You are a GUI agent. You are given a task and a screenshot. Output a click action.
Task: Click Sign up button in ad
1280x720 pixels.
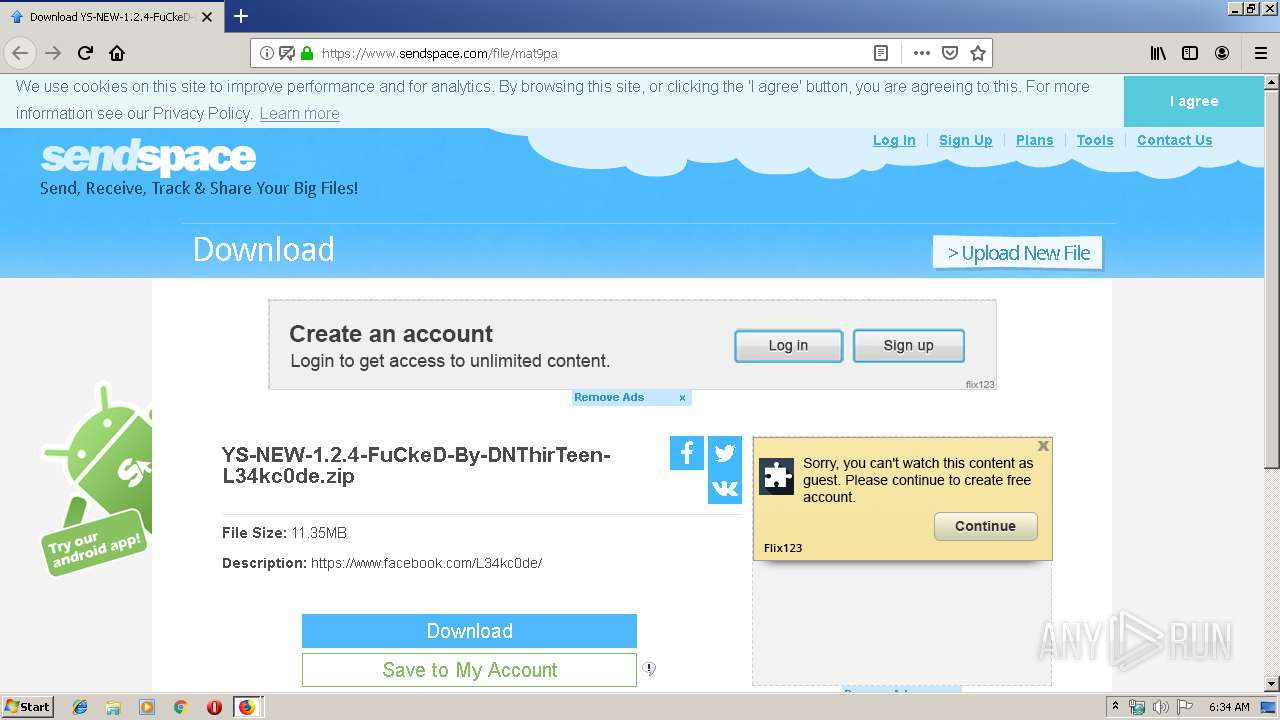click(x=908, y=346)
